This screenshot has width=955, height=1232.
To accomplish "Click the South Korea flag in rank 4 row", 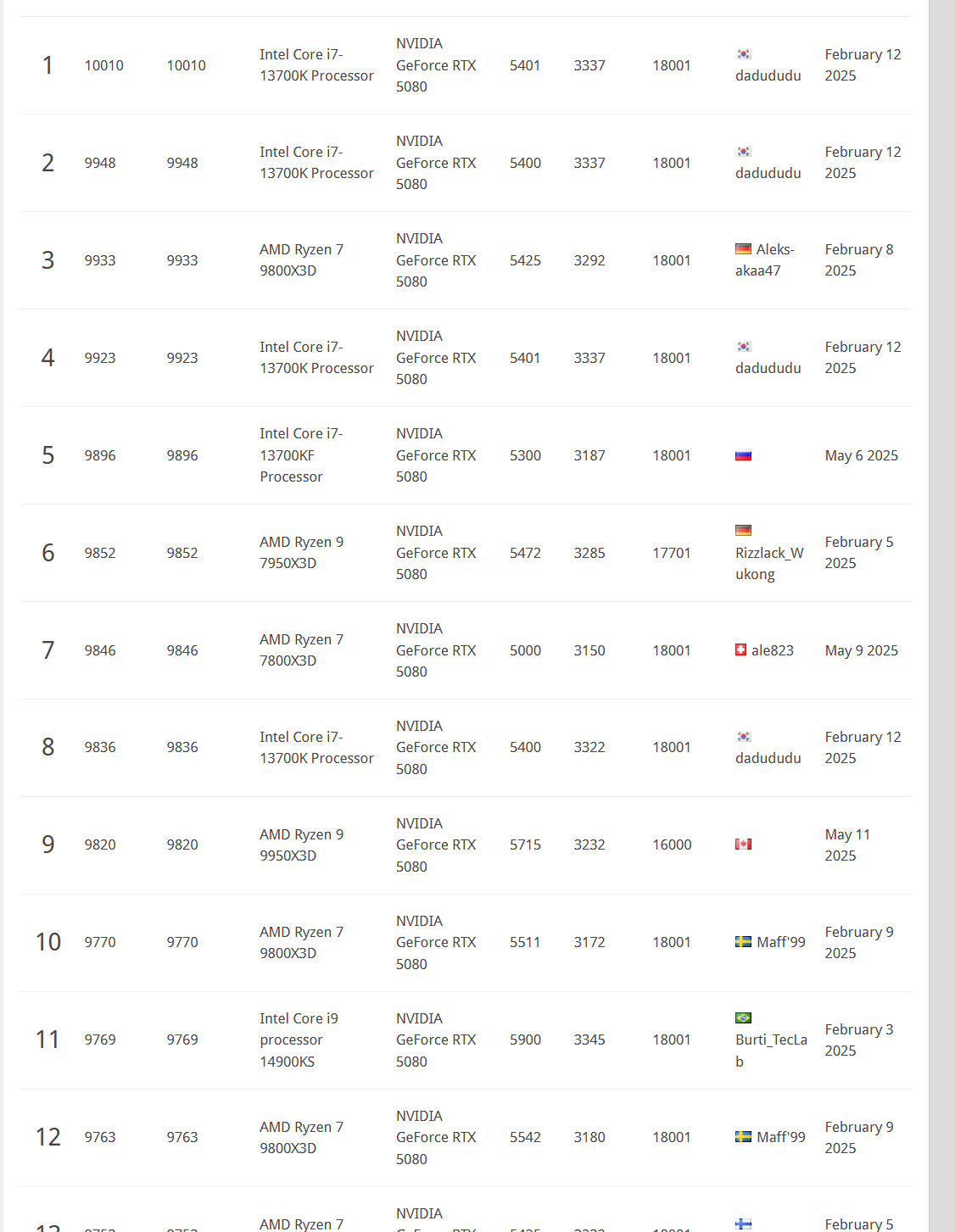I will coord(743,347).
